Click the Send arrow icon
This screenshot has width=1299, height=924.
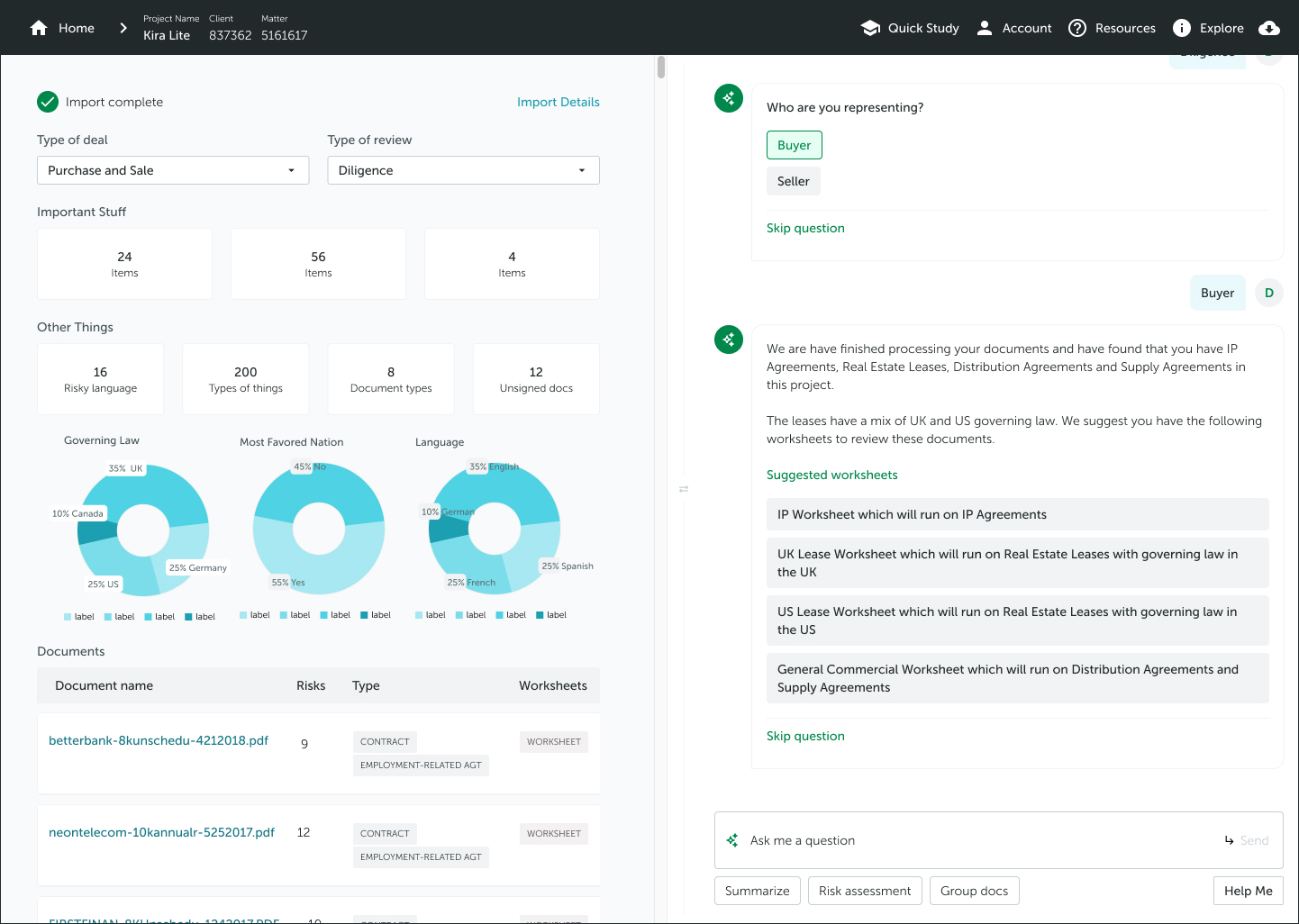pyautogui.click(x=1229, y=840)
